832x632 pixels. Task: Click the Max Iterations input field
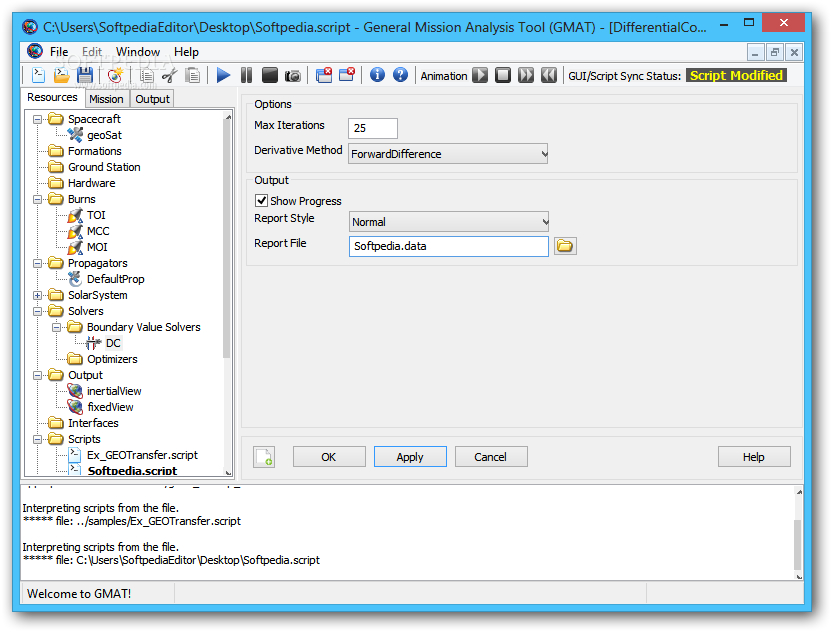point(372,128)
